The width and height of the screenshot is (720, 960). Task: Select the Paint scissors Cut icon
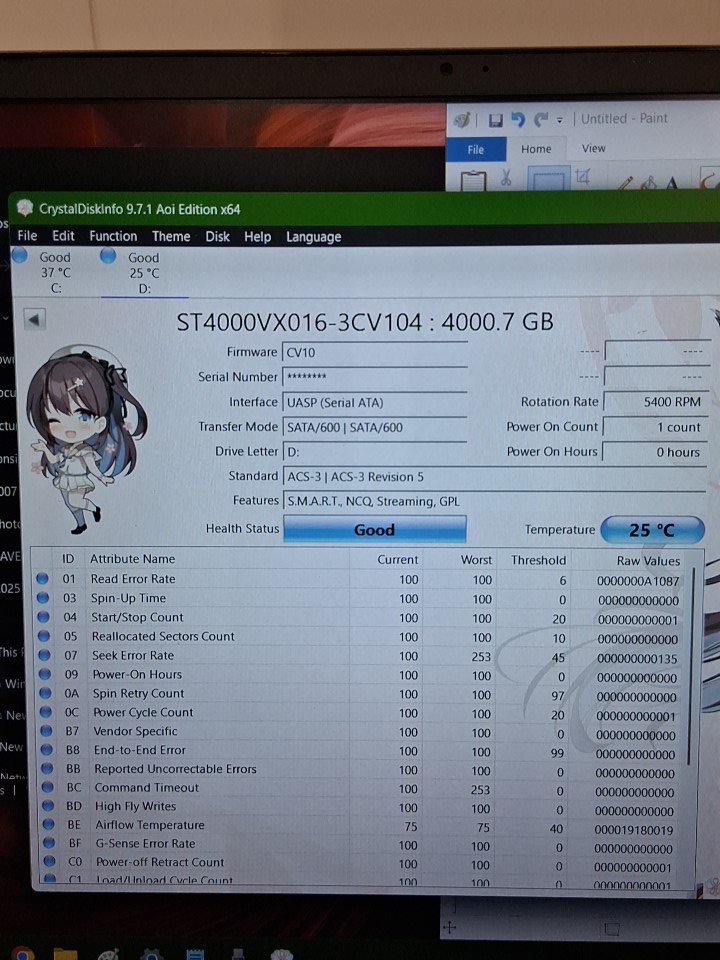pyautogui.click(x=506, y=179)
